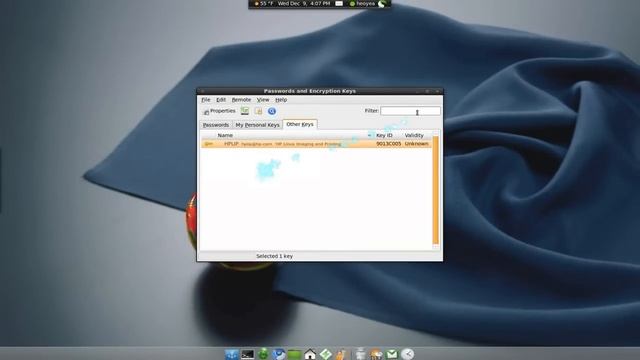Open the user menu in top panel
Viewport: 640px width, 360px height.
[362, 3]
